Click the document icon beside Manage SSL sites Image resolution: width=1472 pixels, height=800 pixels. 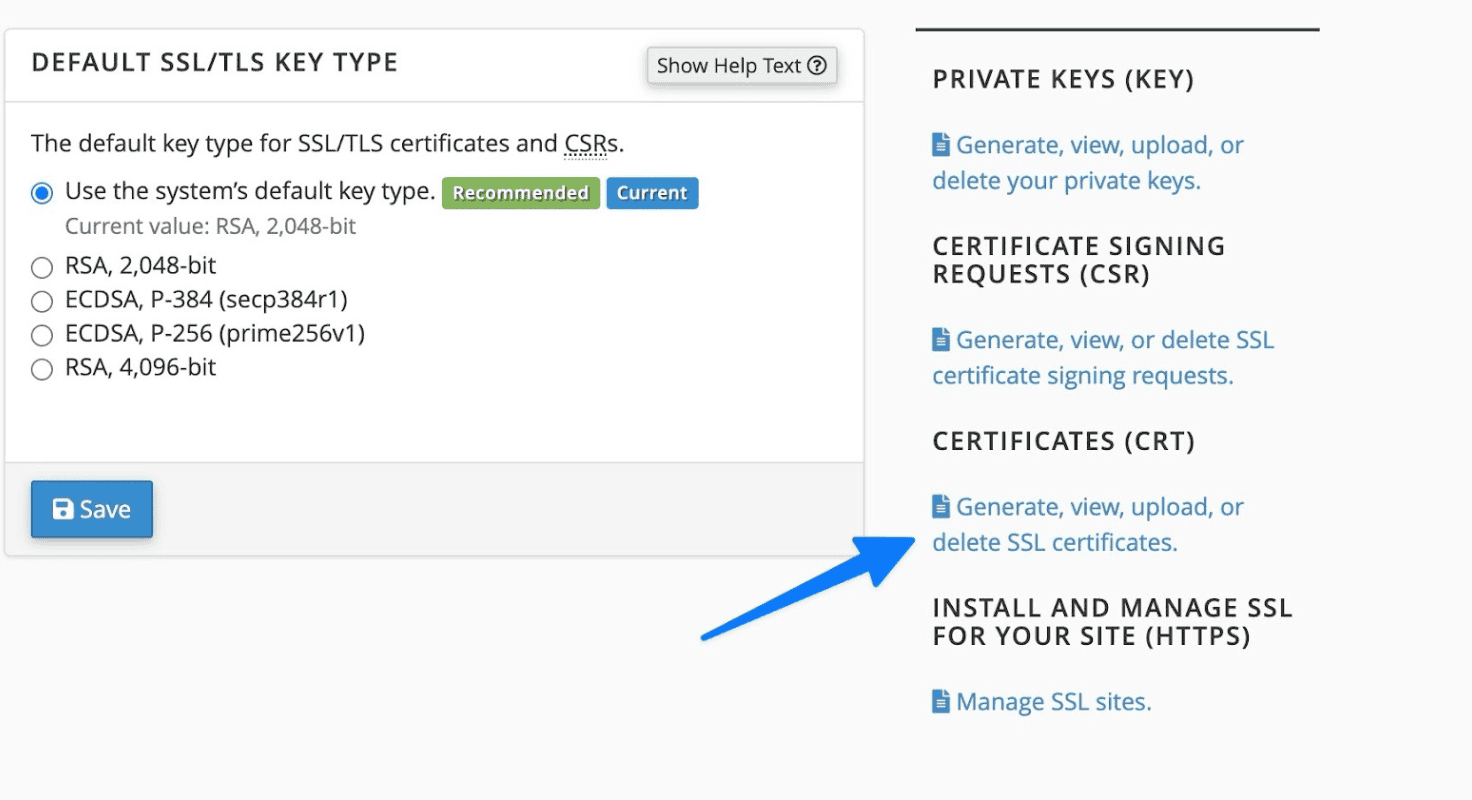click(941, 700)
